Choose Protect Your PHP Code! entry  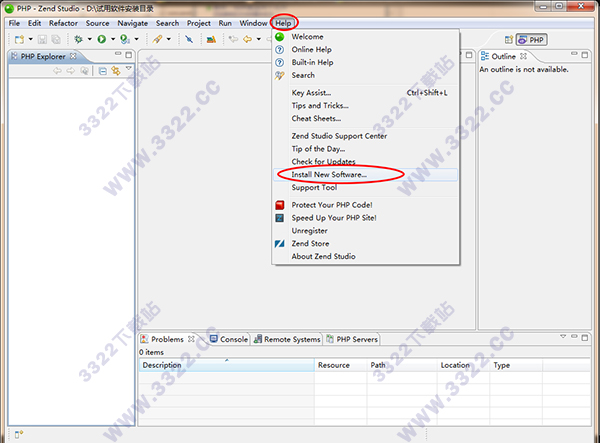tap(365, 205)
